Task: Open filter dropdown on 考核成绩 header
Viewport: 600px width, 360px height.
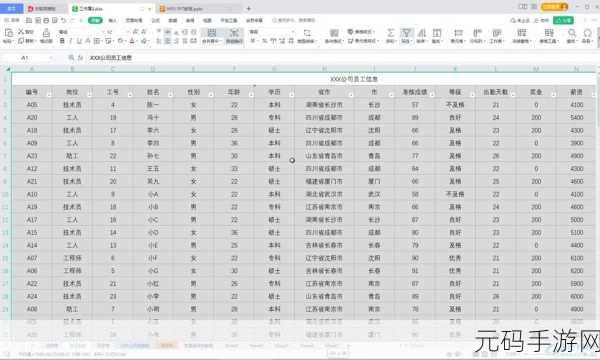Action: click(x=432, y=94)
